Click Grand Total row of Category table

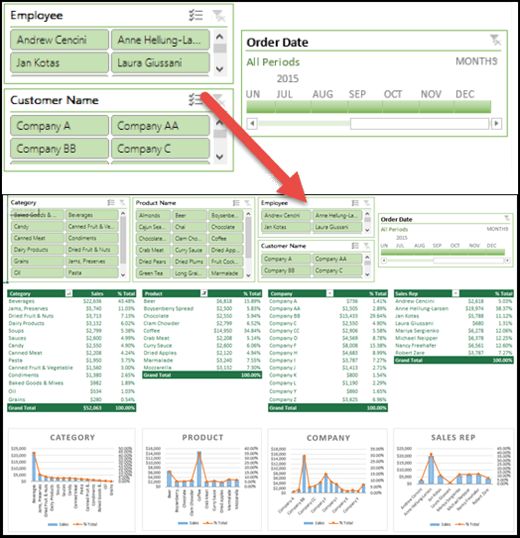pyautogui.click(x=71, y=408)
